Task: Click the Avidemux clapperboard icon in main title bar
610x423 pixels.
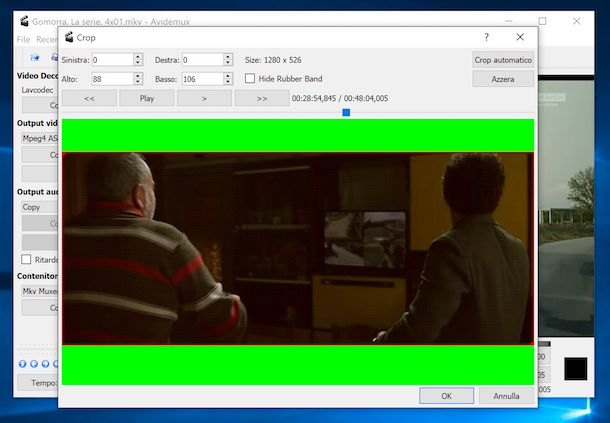Action: pyautogui.click(x=24, y=21)
